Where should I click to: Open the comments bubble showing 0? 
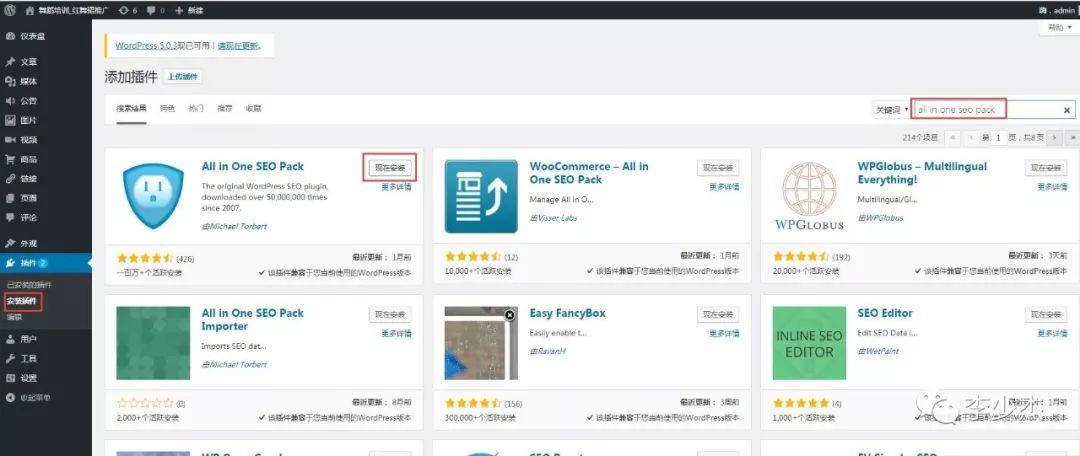click(x=156, y=10)
